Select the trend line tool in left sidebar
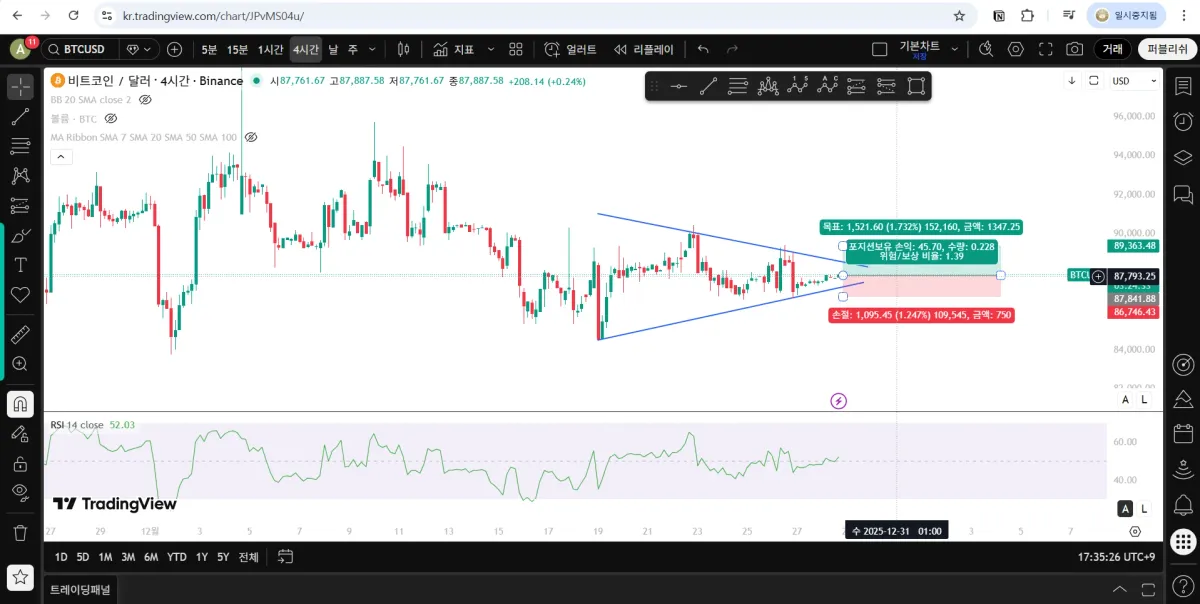This screenshot has height=604, width=1200. coord(20,117)
